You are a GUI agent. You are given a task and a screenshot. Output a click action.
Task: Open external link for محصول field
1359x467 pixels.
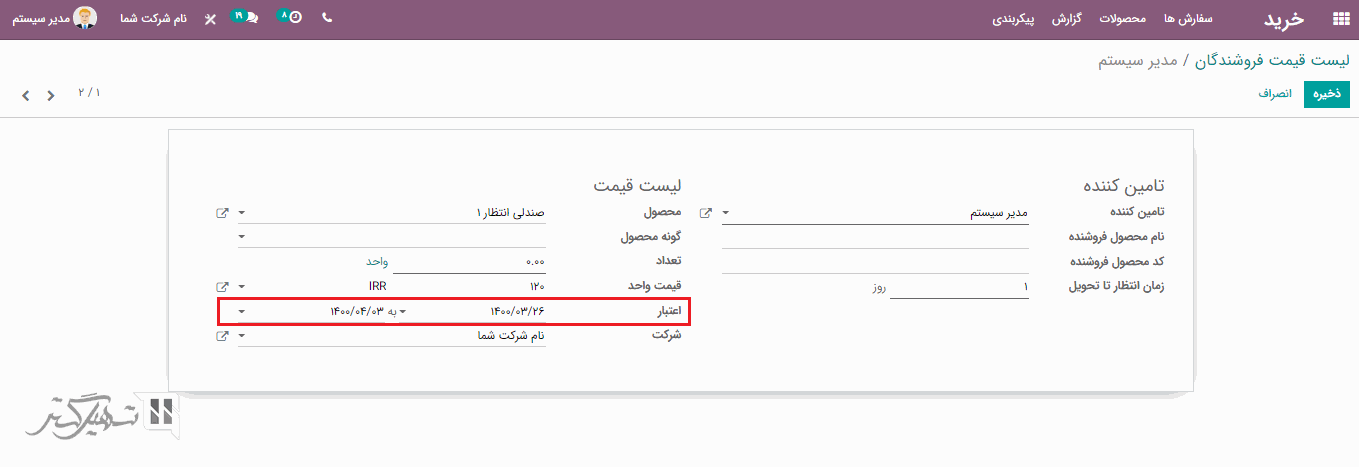click(222, 213)
